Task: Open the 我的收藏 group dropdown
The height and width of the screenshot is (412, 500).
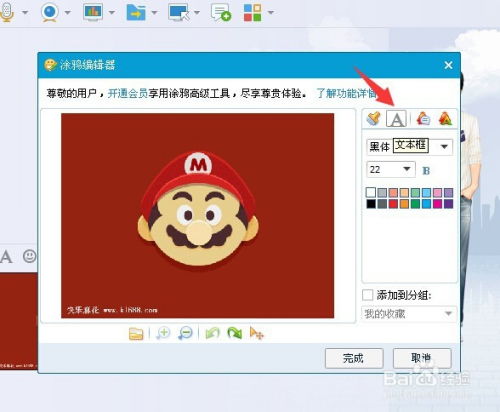Action: [409, 314]
